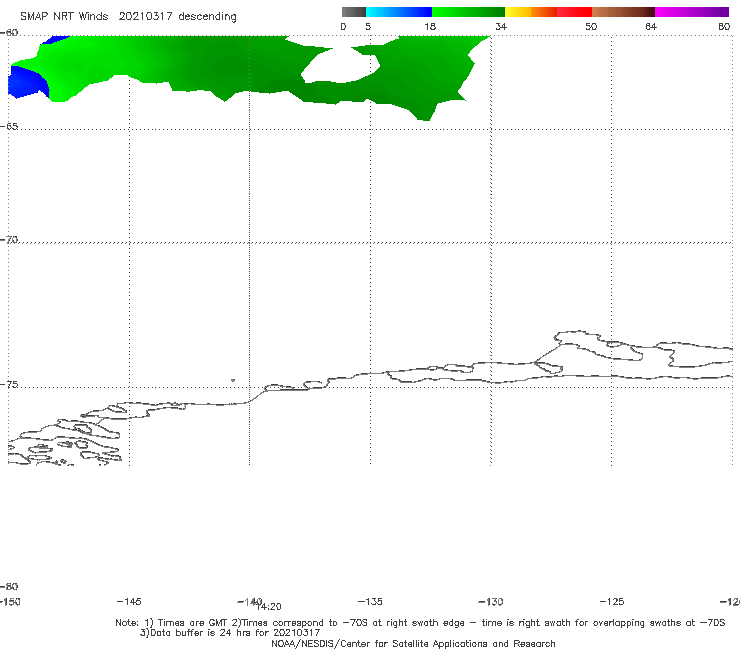Click the 'Data buffer is 24 hrs' note

(230, 633)
